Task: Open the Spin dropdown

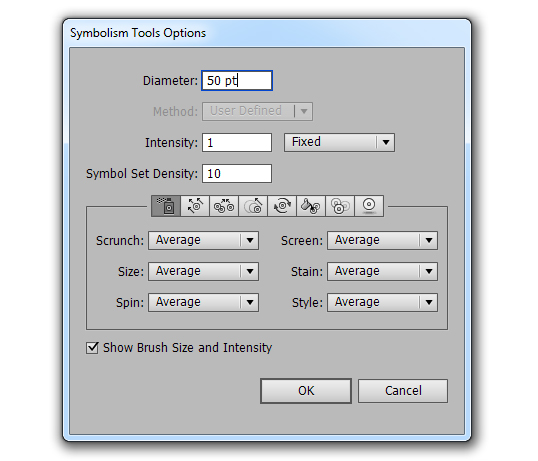Action: [203, 302]
